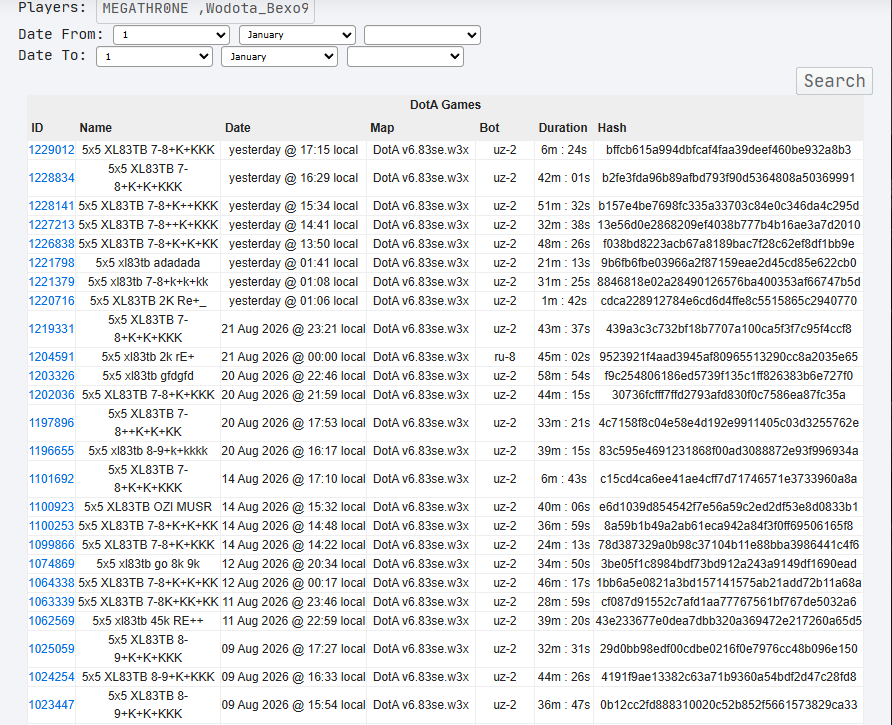Open game ID 1074869
The width and height of the screenshot is (892, 725).
pos(51,563)
